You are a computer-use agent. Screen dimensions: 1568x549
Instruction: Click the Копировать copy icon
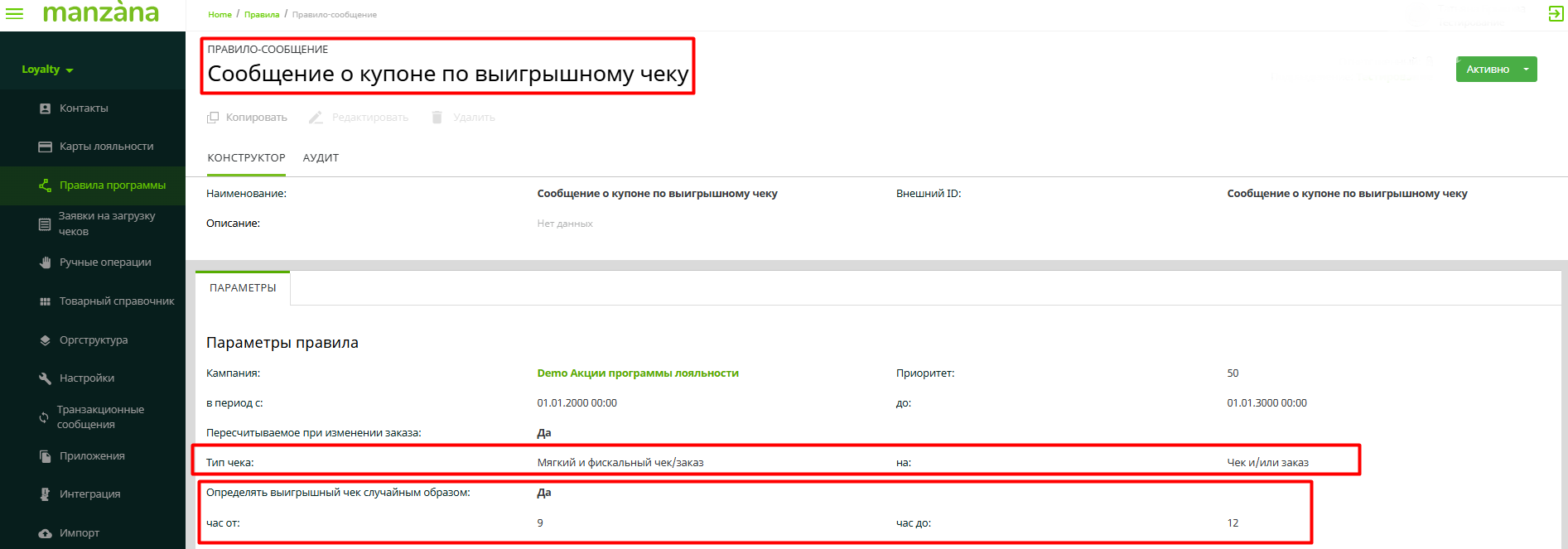click(x=213, y=118)
